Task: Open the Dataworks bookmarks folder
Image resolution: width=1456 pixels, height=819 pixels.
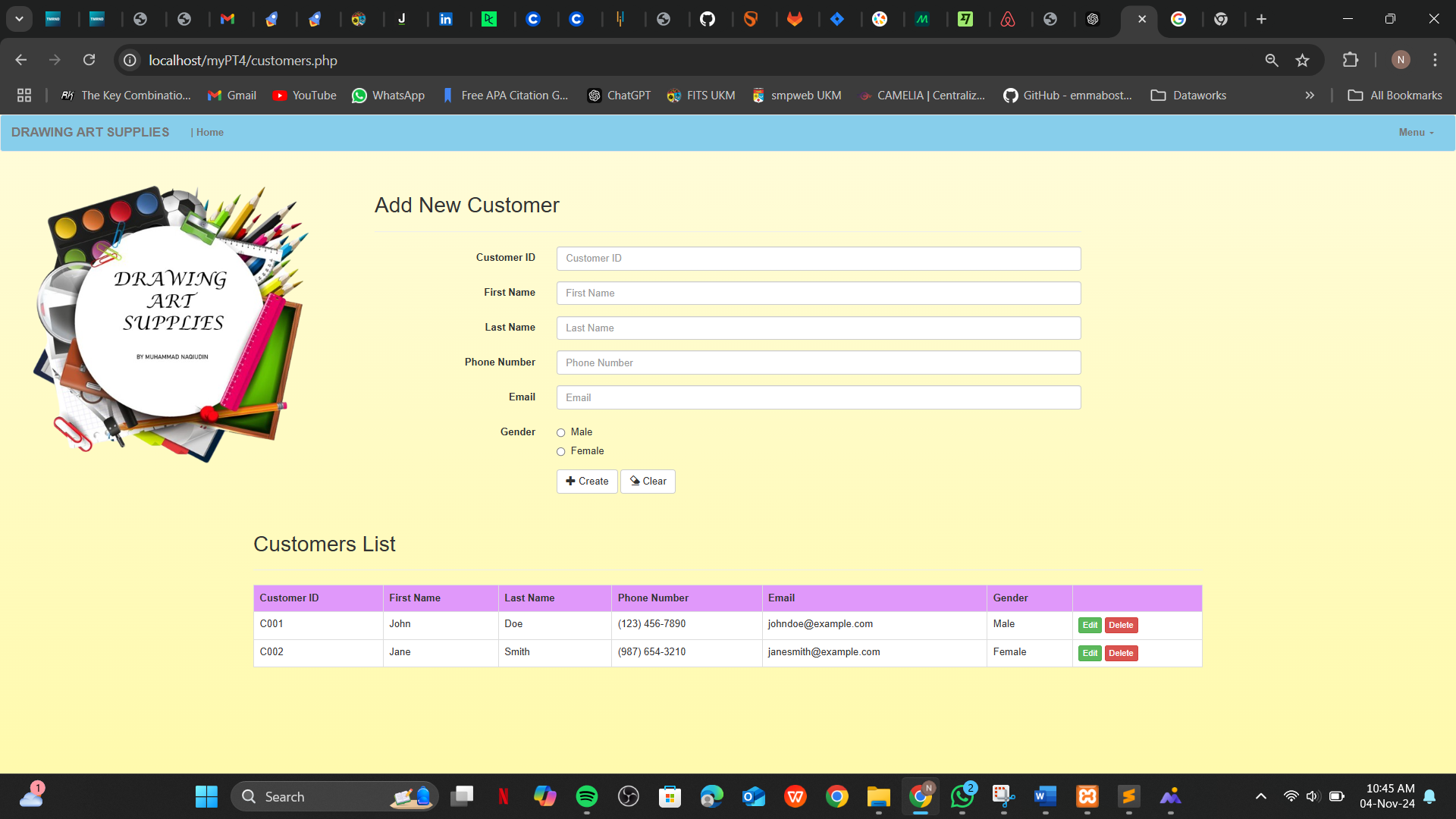Action: [1188, 95]
